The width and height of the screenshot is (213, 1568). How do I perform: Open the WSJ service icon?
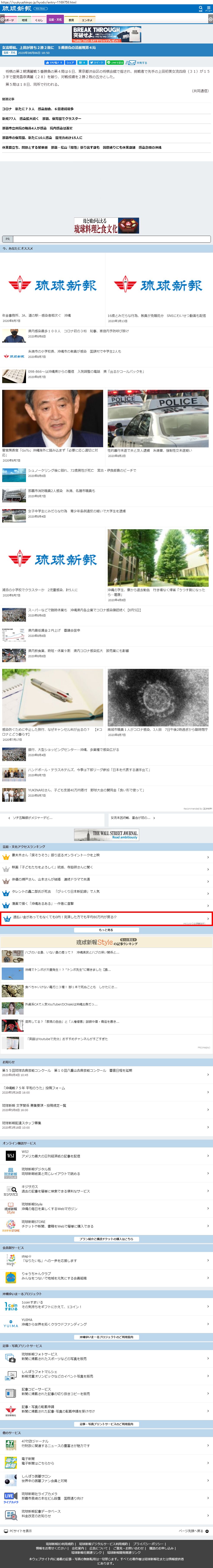click(10, 1155)
